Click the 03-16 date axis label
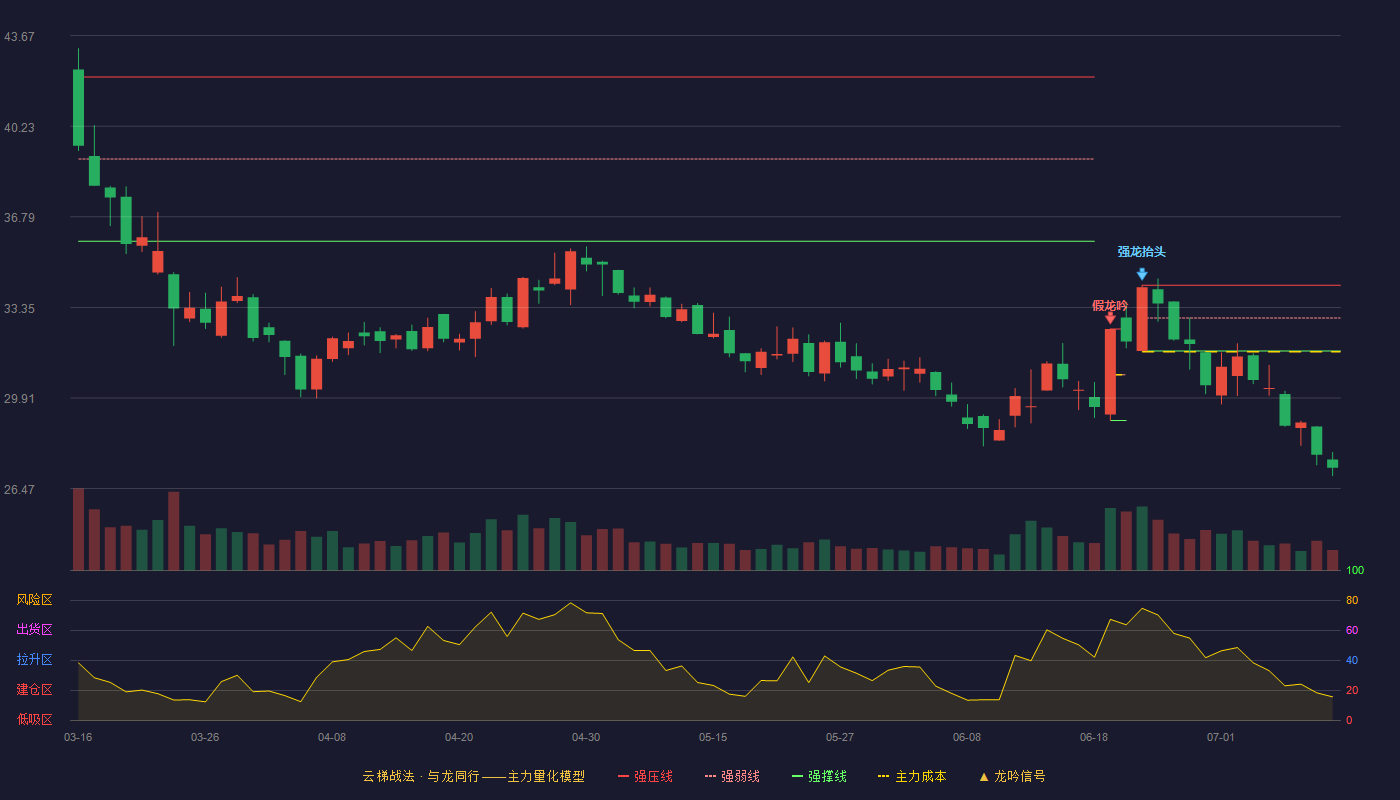The image size is (1400, 800). tap(78, 737)
